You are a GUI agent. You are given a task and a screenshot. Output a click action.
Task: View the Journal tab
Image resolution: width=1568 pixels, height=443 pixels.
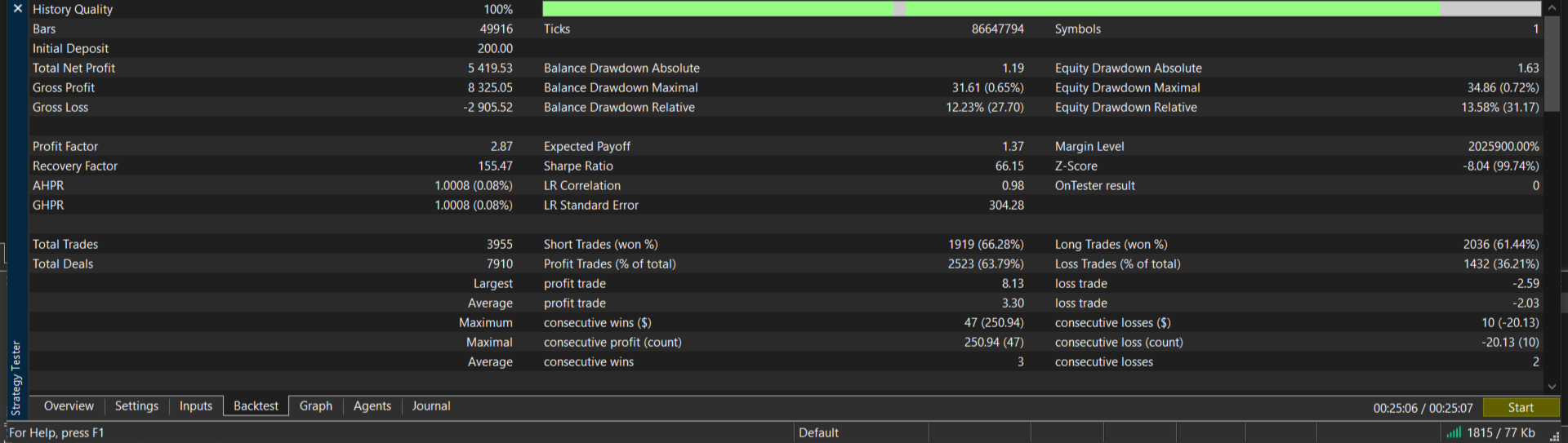431,406
